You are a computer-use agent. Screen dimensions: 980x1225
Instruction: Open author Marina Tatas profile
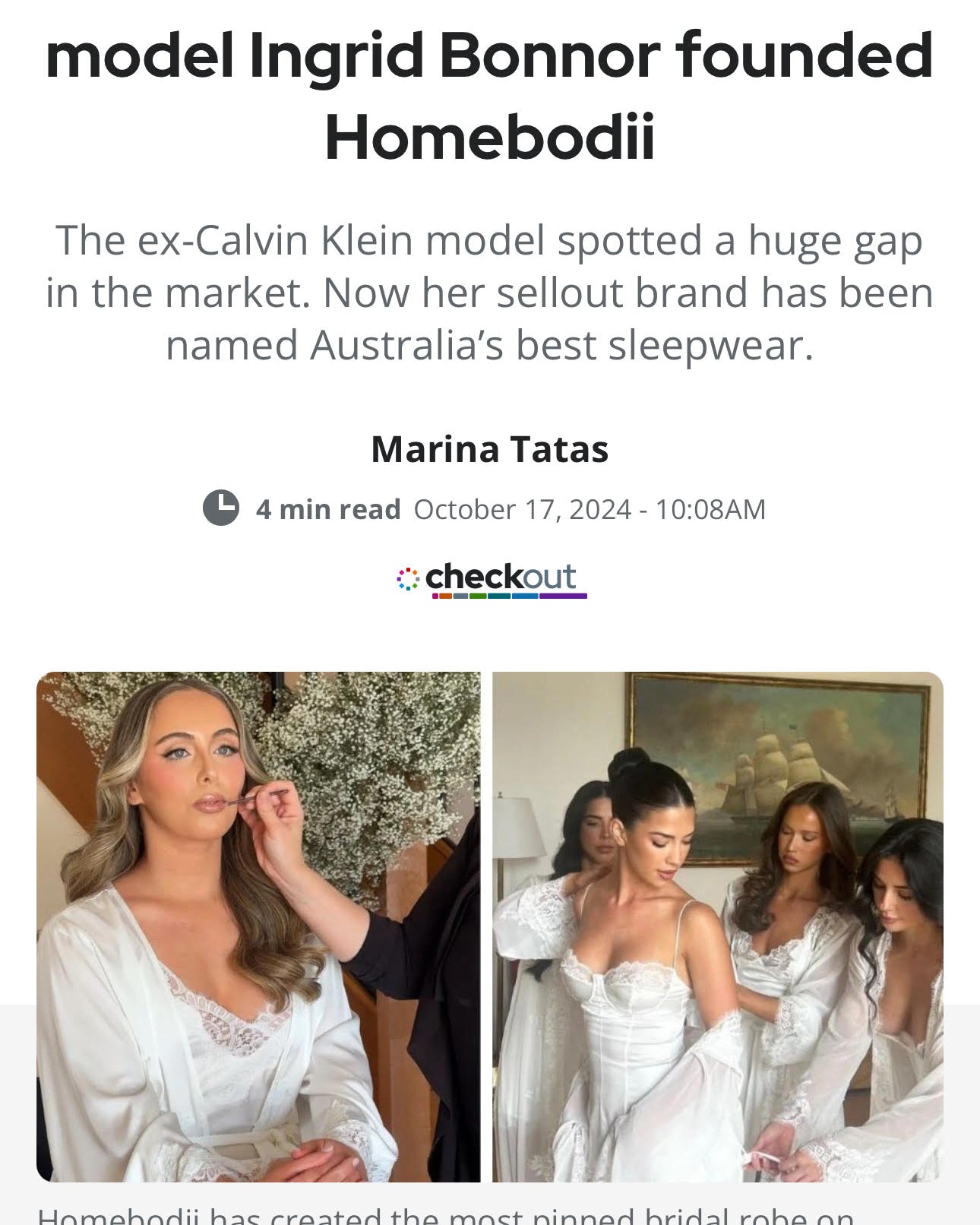pos(490,449)
